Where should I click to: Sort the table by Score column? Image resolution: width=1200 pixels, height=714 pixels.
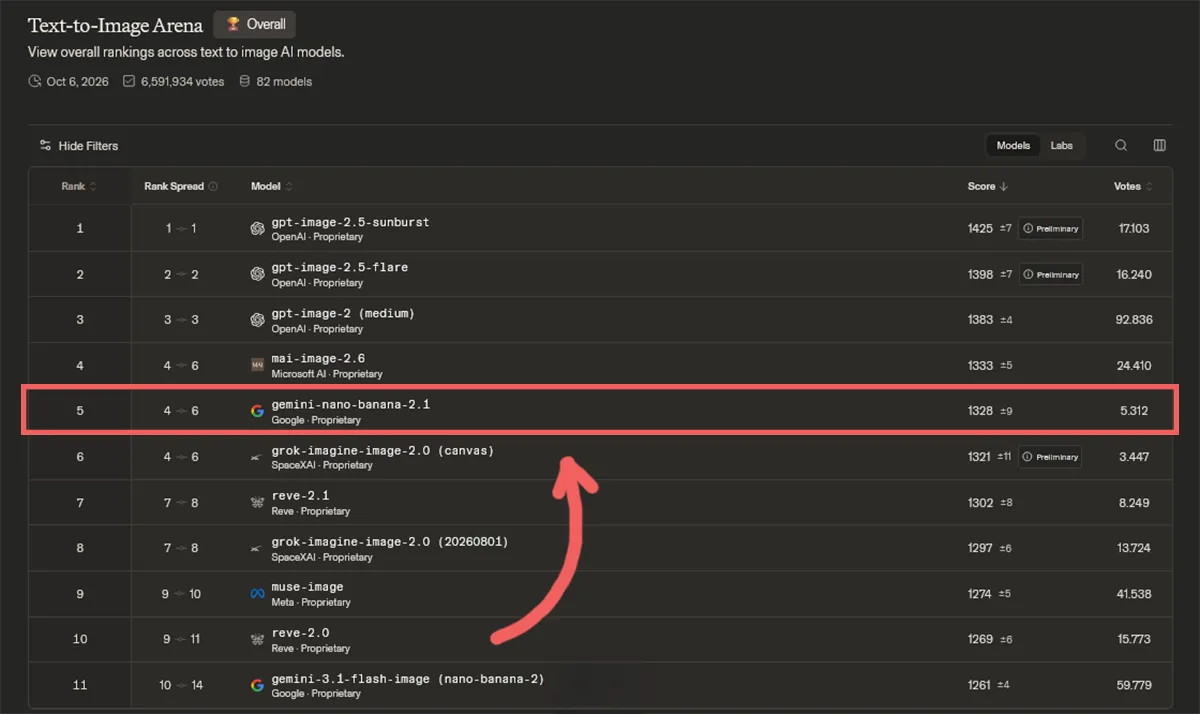tap(988, 187)
